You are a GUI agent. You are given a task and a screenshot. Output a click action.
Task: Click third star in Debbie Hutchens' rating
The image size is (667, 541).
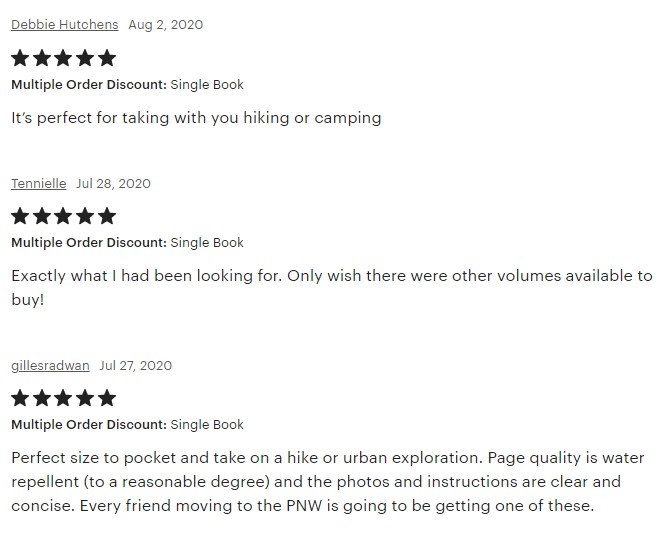[x=64, y=58]
